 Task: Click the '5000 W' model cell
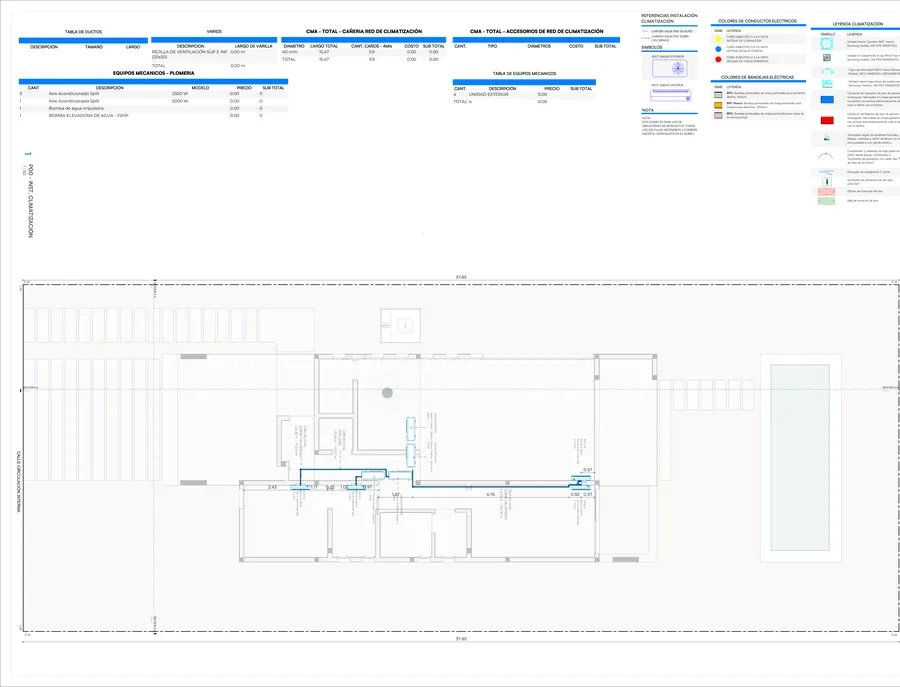180,101
